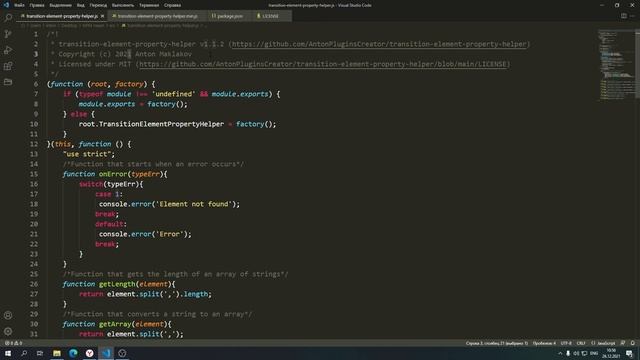Open Windows Start menu
The image size is (640, 360).
8,353
